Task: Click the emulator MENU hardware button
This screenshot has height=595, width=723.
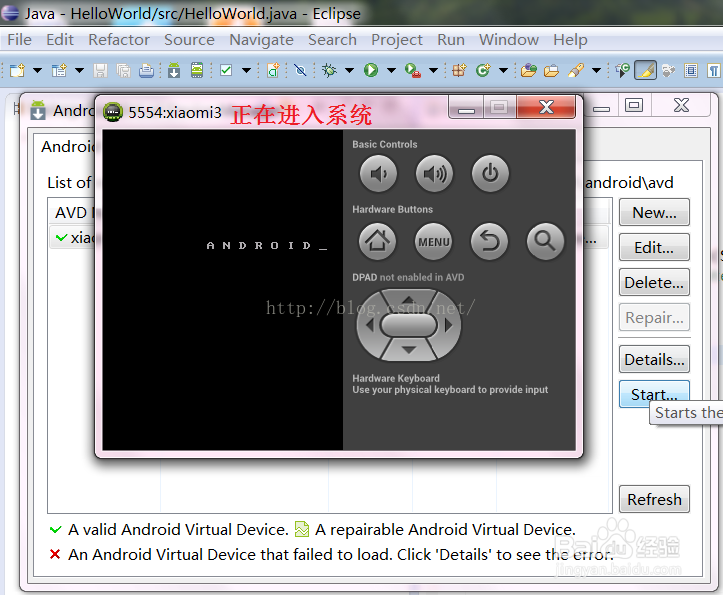Action: tap(434, 241)
